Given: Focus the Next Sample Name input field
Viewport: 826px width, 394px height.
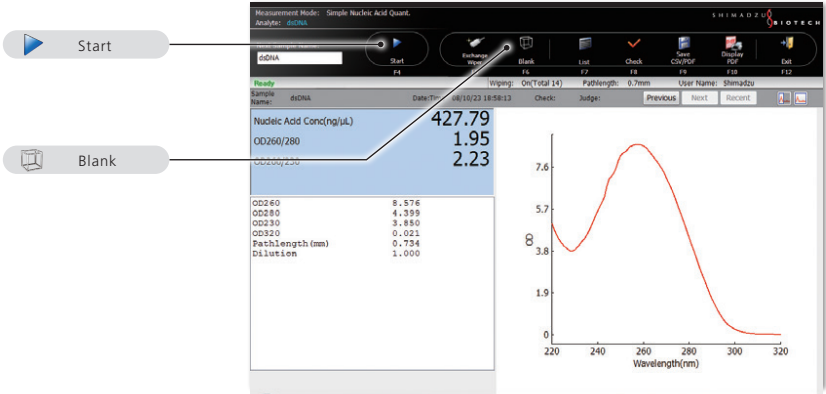Looking at the screenshot, I should (x=299, y=58).
